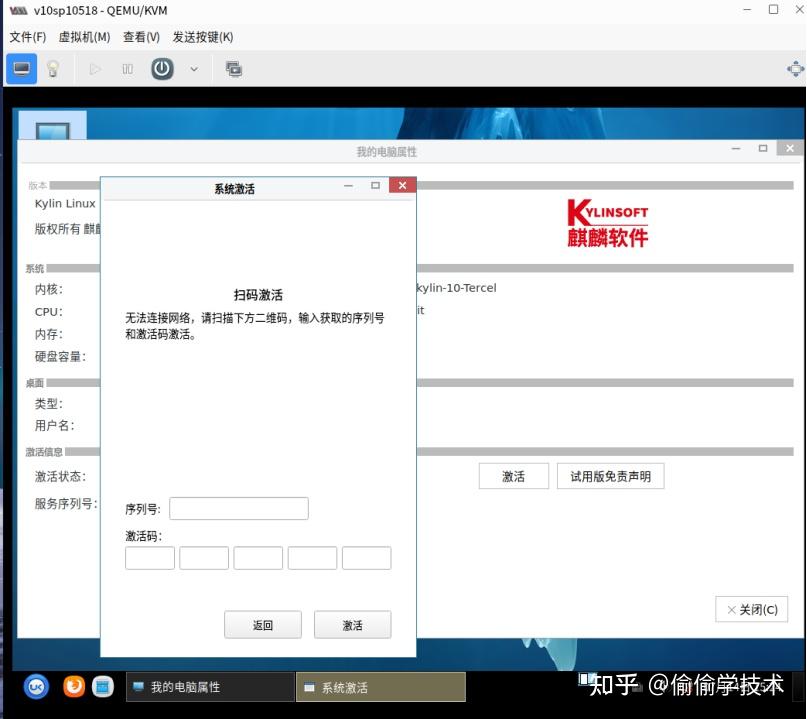Minimize the QEMU/KVM window
807x719 pixels.
(x=747, y=10)
